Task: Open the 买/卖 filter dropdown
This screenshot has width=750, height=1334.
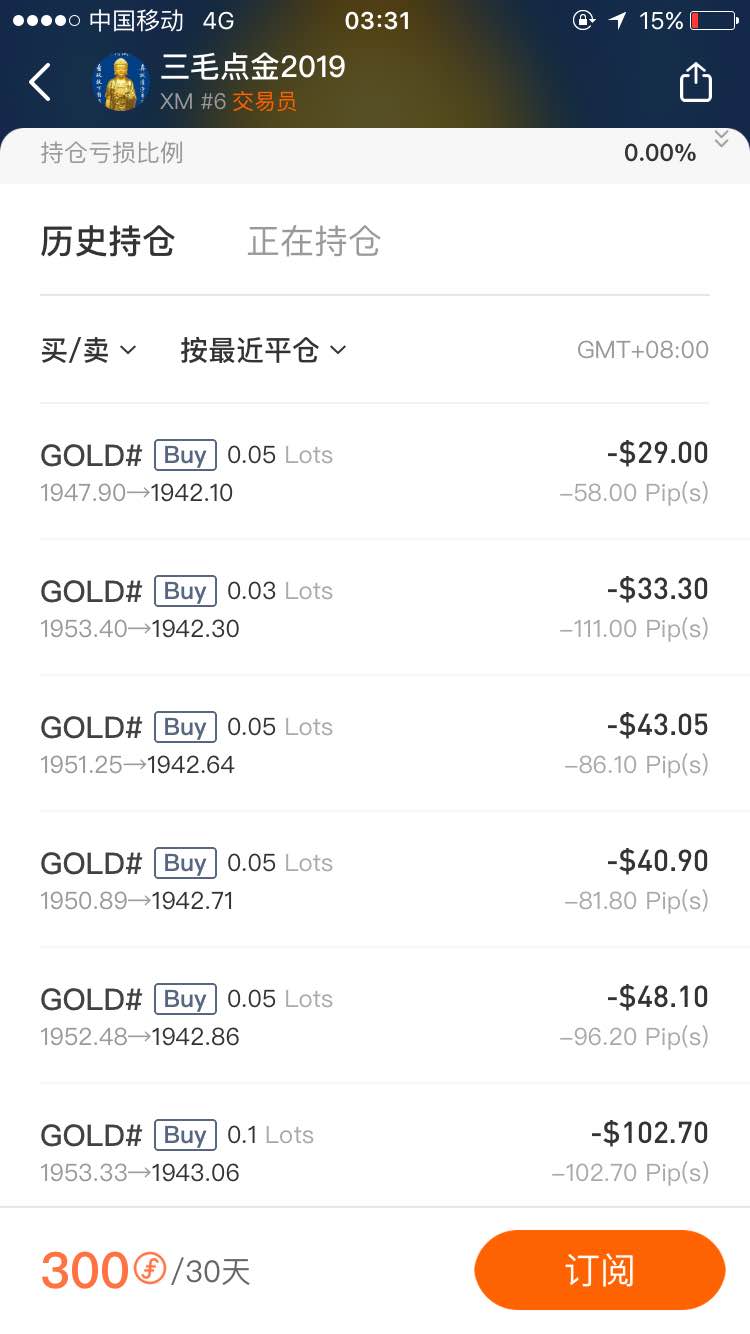Action: coord(88,350)
